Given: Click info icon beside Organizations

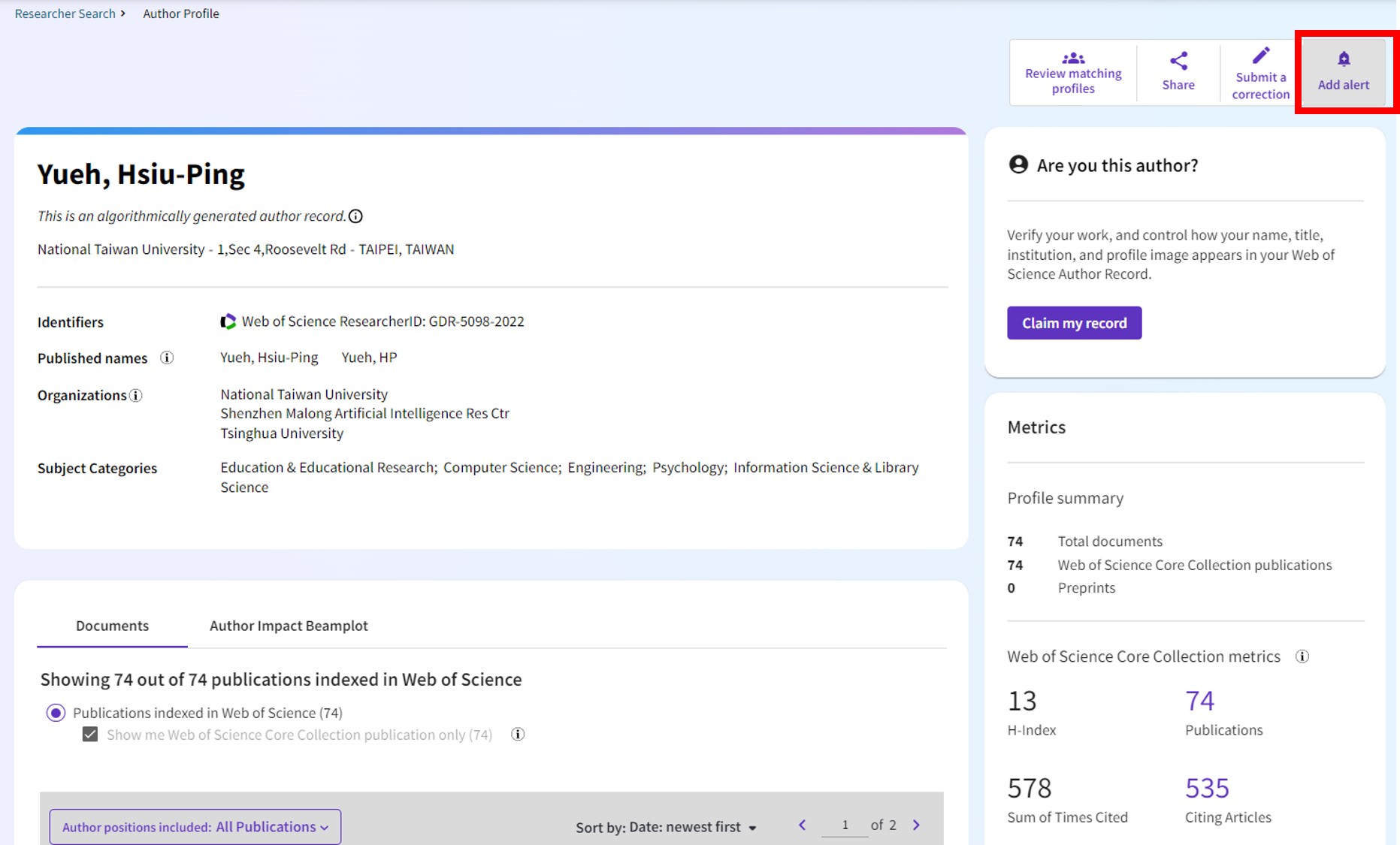Looking at the screenshot, I should point(136,396).
